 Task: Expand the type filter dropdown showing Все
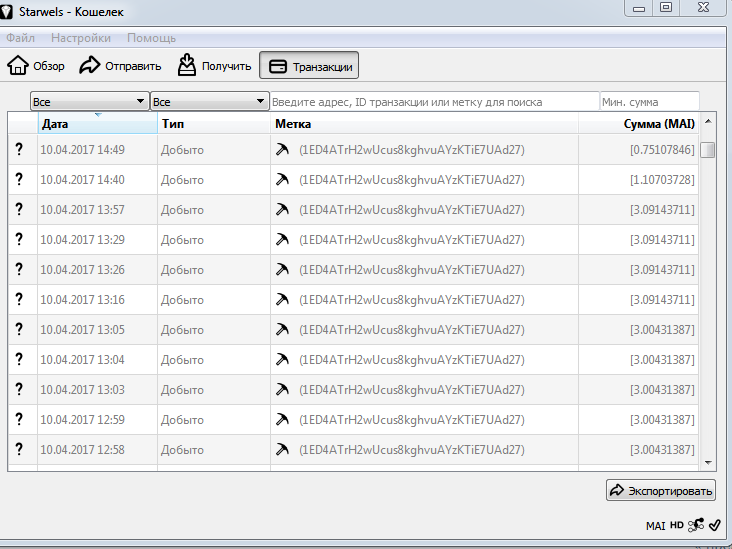coord(210,101)
